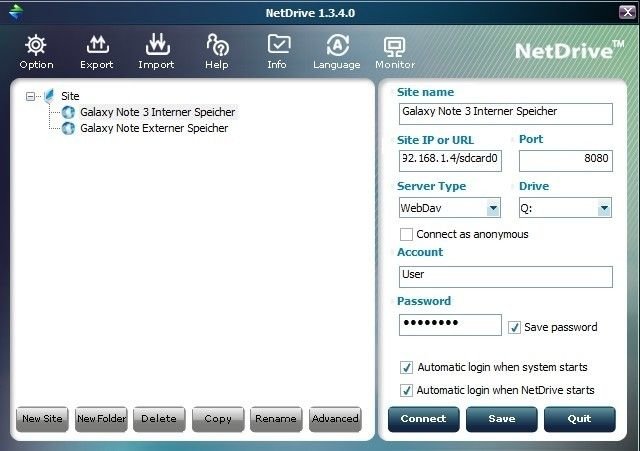This screenshot has width=640, height=451.
Task: Click the Copy button
Action: pyautogui.click(x=218, y=419)
